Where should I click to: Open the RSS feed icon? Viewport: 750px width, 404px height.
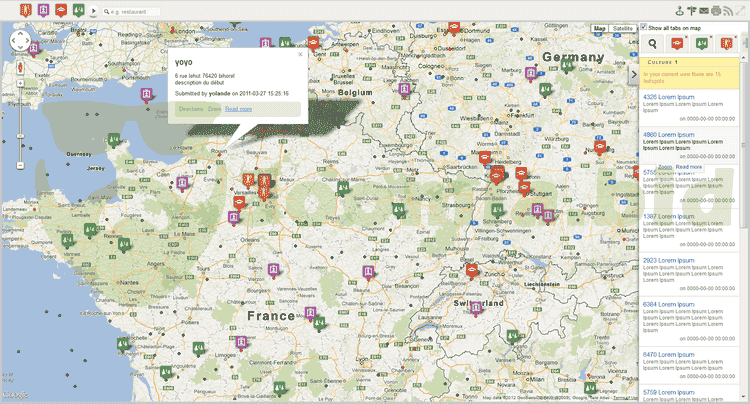point(730,10)
